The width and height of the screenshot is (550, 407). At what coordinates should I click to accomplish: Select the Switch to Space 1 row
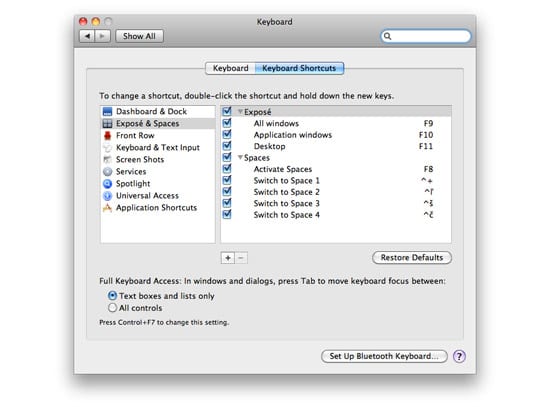[x=336, y=180]
